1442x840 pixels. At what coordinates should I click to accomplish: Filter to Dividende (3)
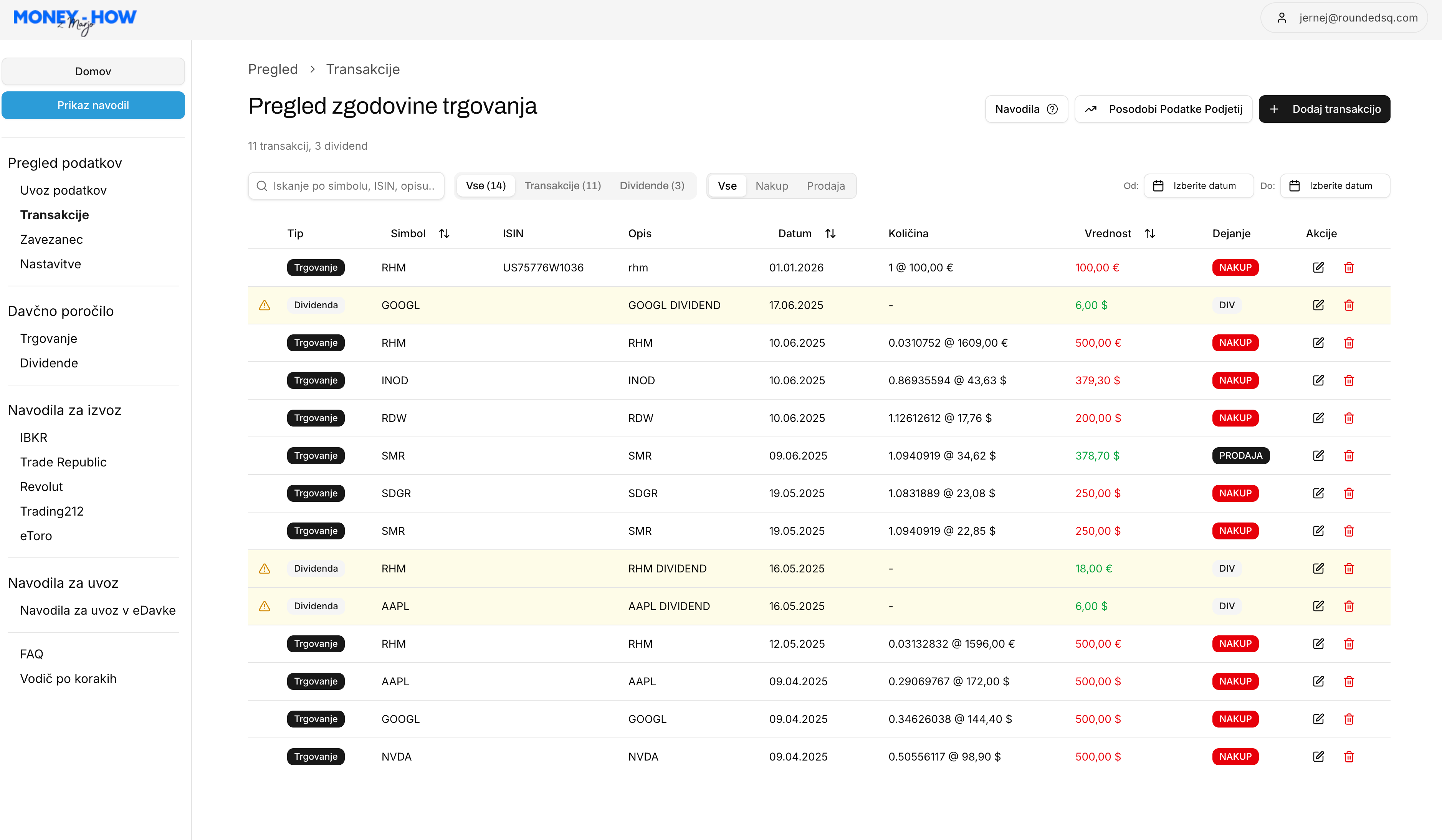(652, 186)
